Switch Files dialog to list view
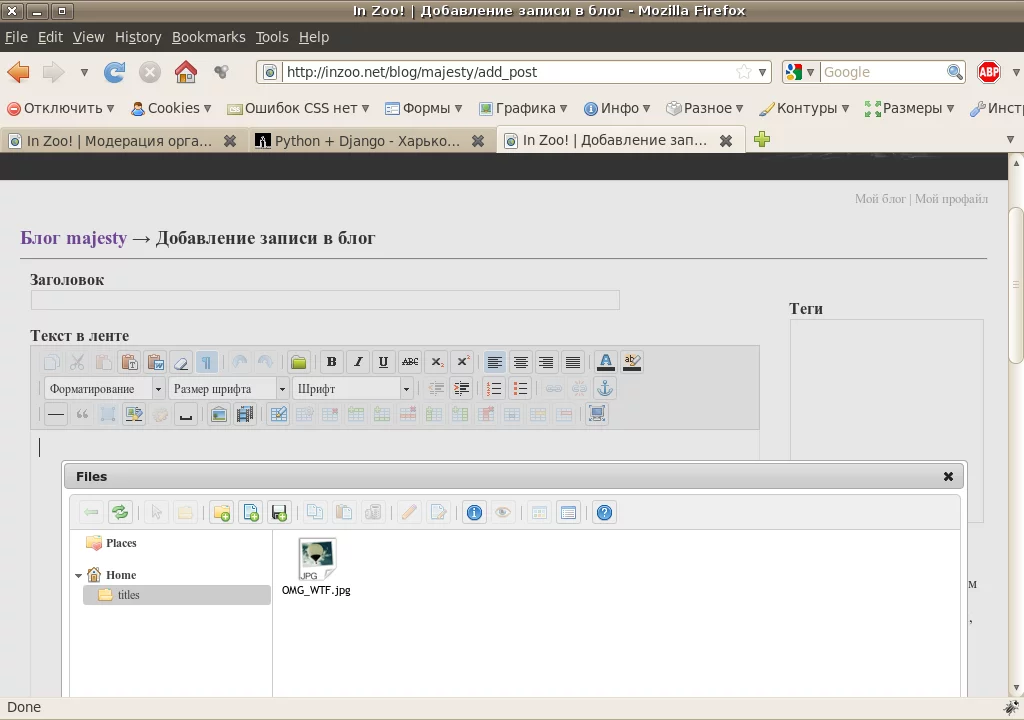This screenshot has width=1024, height=720. (568, 513)
